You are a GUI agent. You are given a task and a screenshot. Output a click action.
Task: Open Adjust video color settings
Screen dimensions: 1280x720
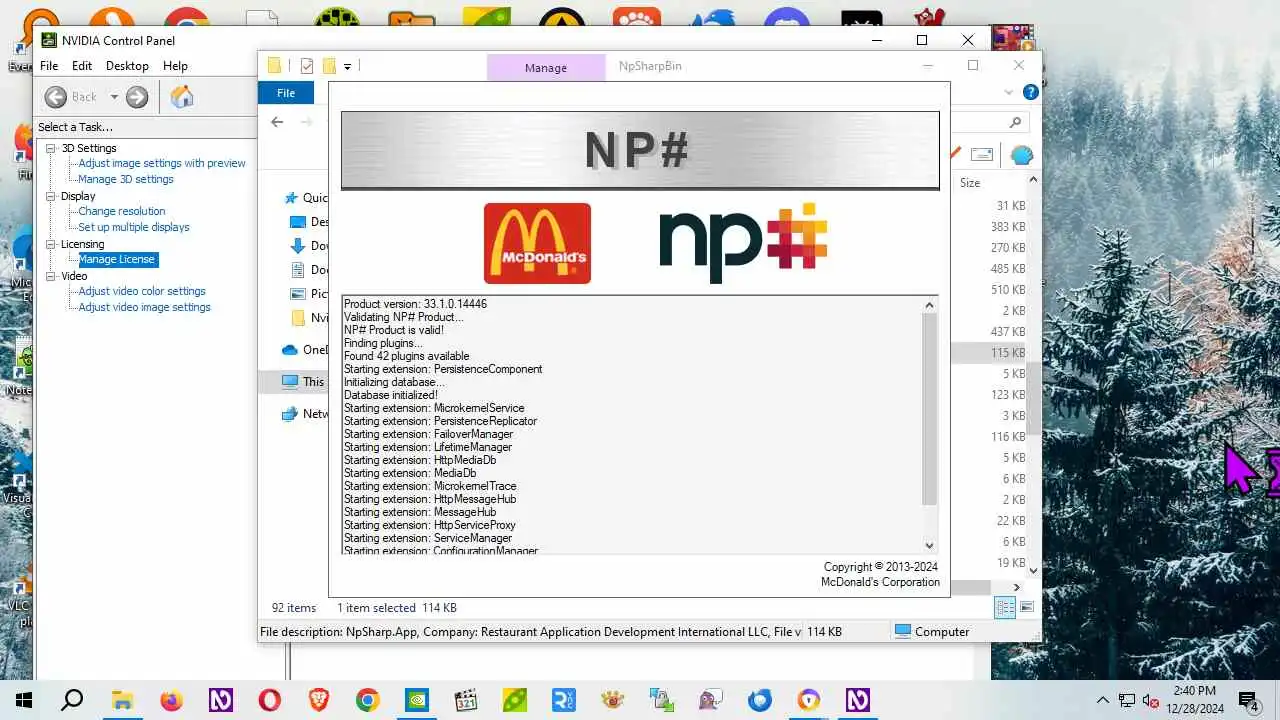tap(142, 291)
